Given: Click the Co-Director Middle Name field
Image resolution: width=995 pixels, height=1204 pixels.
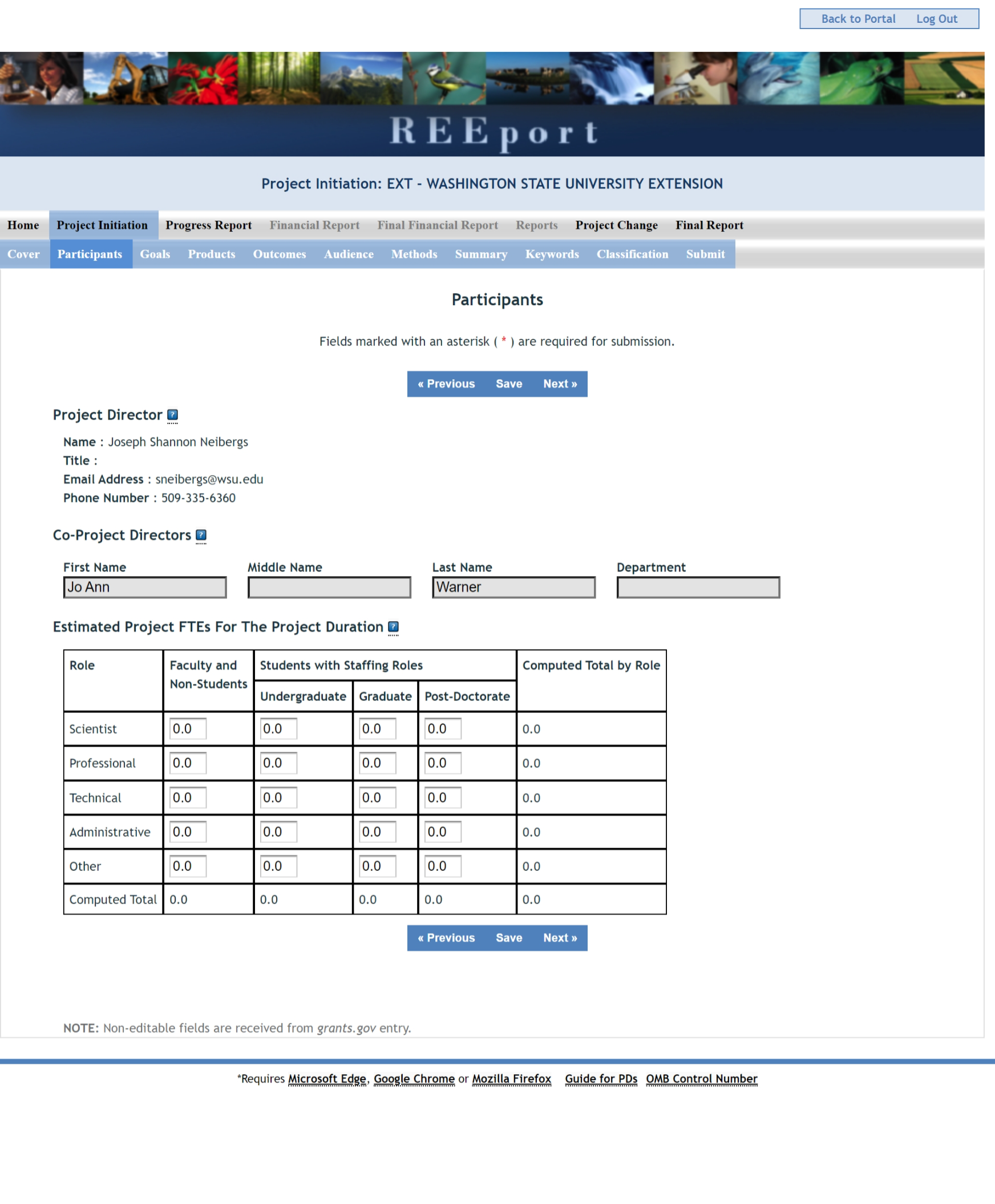Looking at the screenshot, I should tap(329, 587).
